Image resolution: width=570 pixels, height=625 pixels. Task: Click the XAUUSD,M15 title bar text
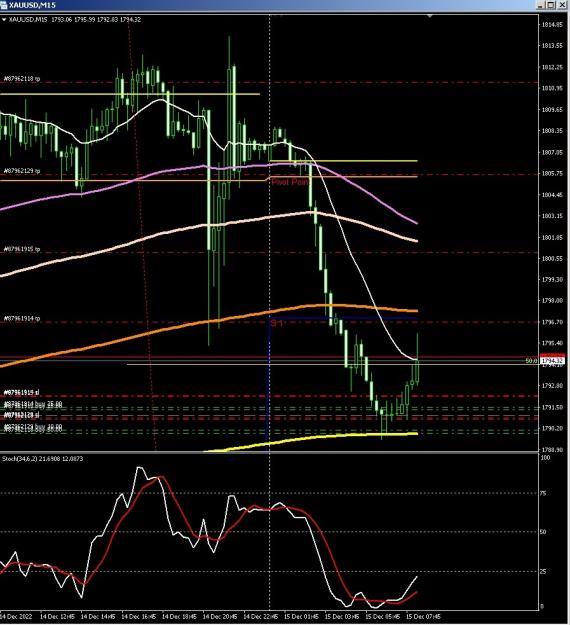pyautogui.click(x=32, y=5)
